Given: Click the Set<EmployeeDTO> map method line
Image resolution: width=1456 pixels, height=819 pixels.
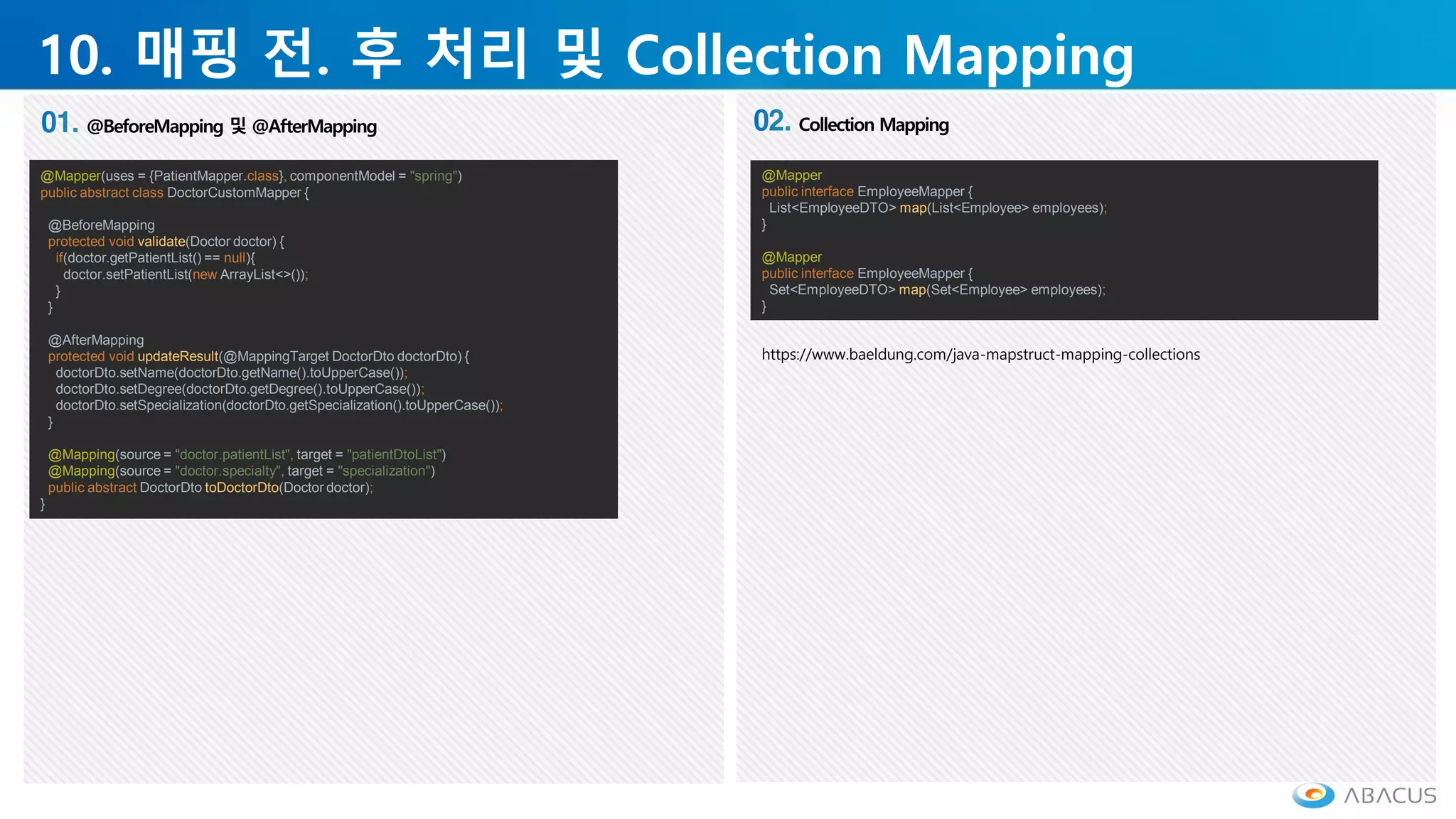Looking at the screenshot, I should pos(936,290).
